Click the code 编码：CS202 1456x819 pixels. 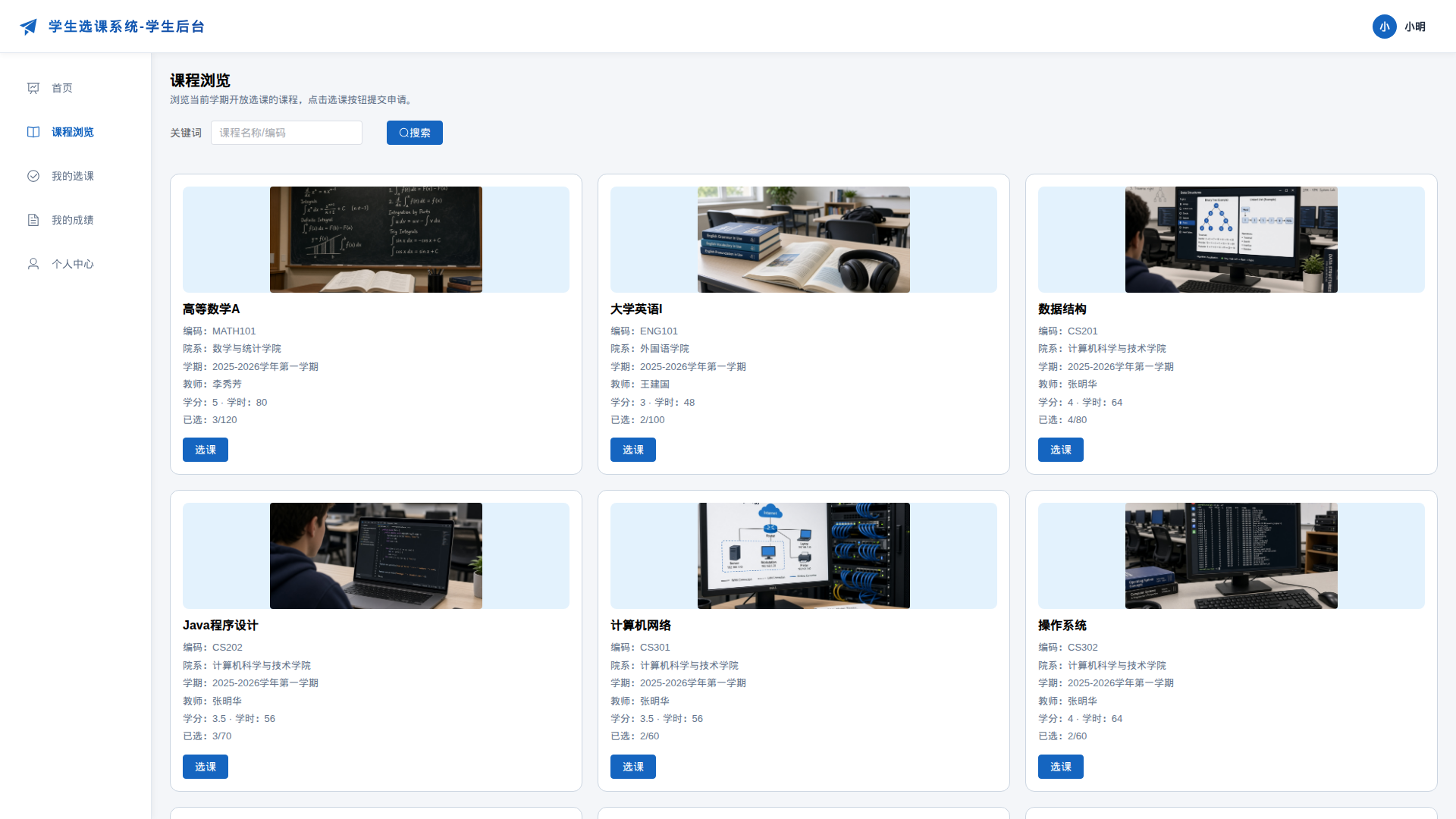click(x=213, y=647)
